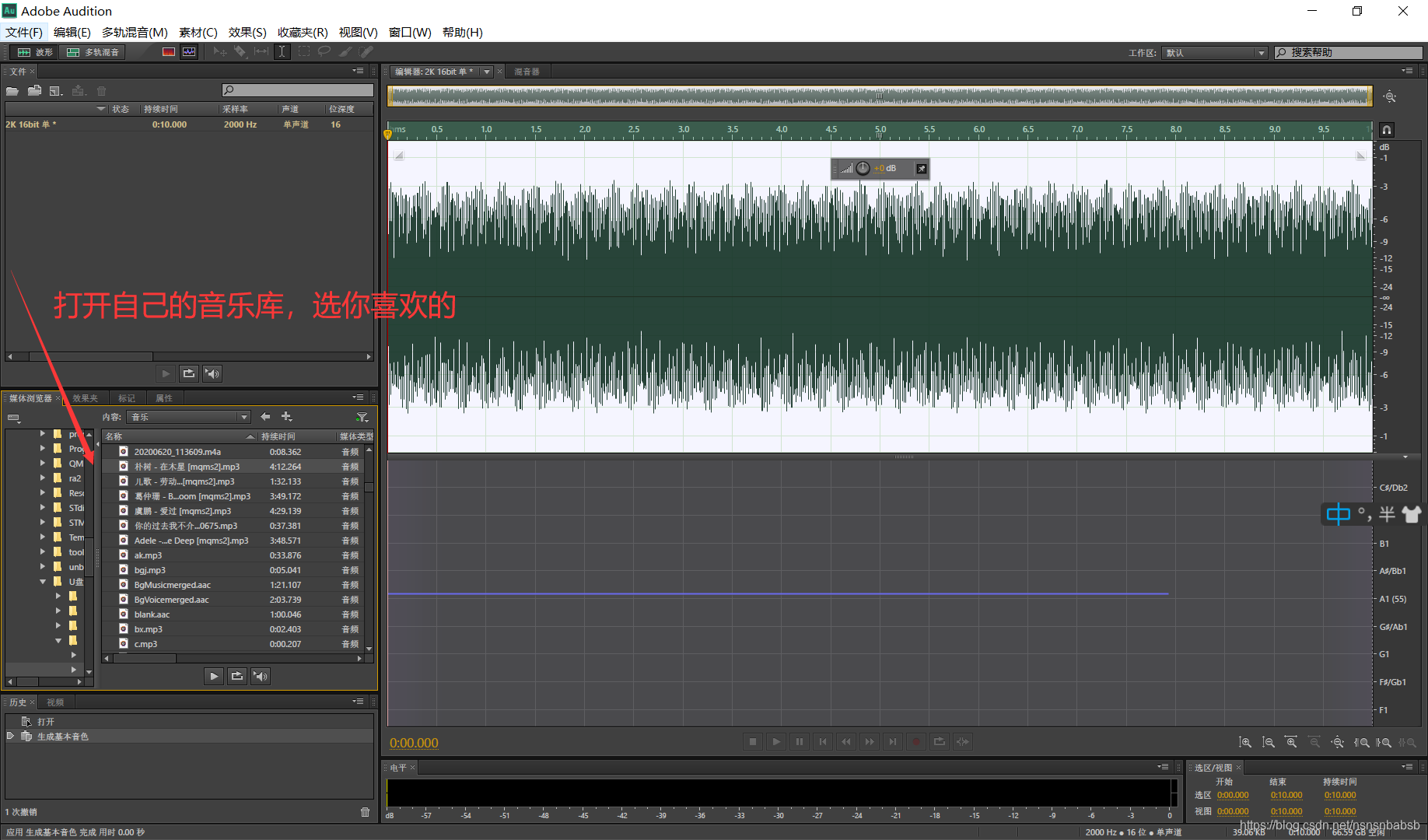This screenshot has height=840, width=1428.
Task: Select the Razor tool in toolbar
Action: (240, 52)
